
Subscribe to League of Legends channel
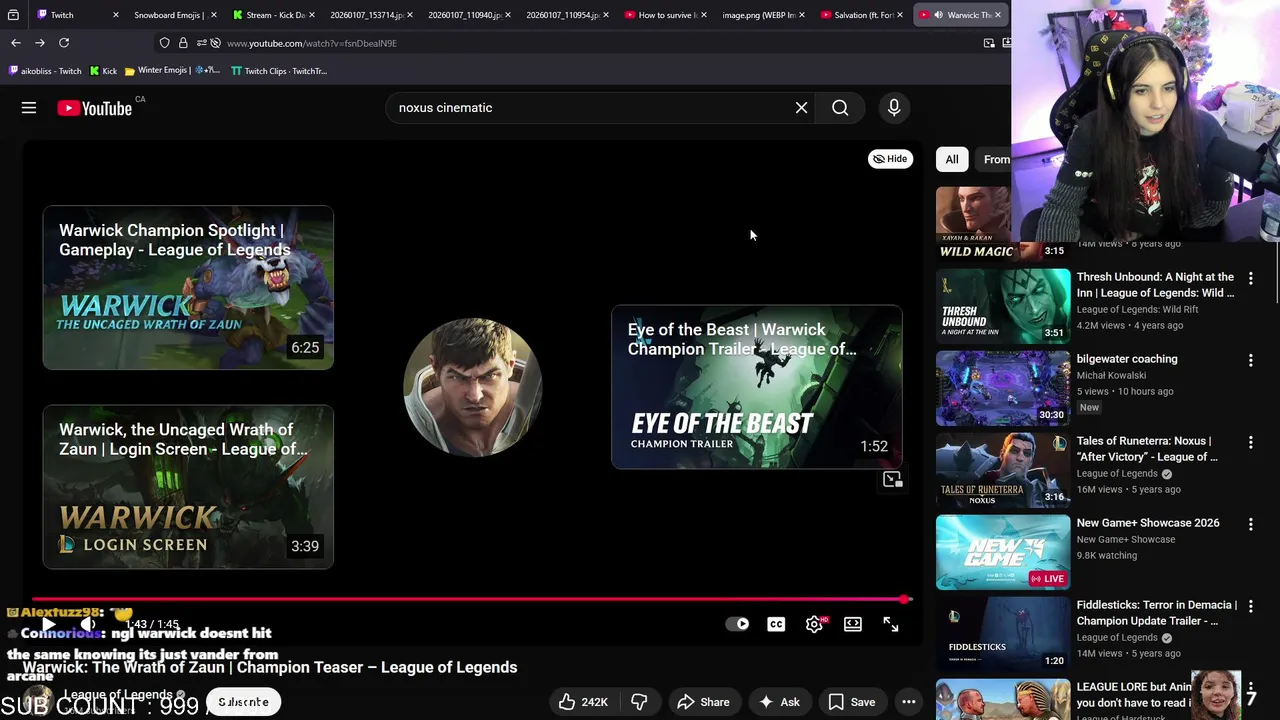coord(243,702)
